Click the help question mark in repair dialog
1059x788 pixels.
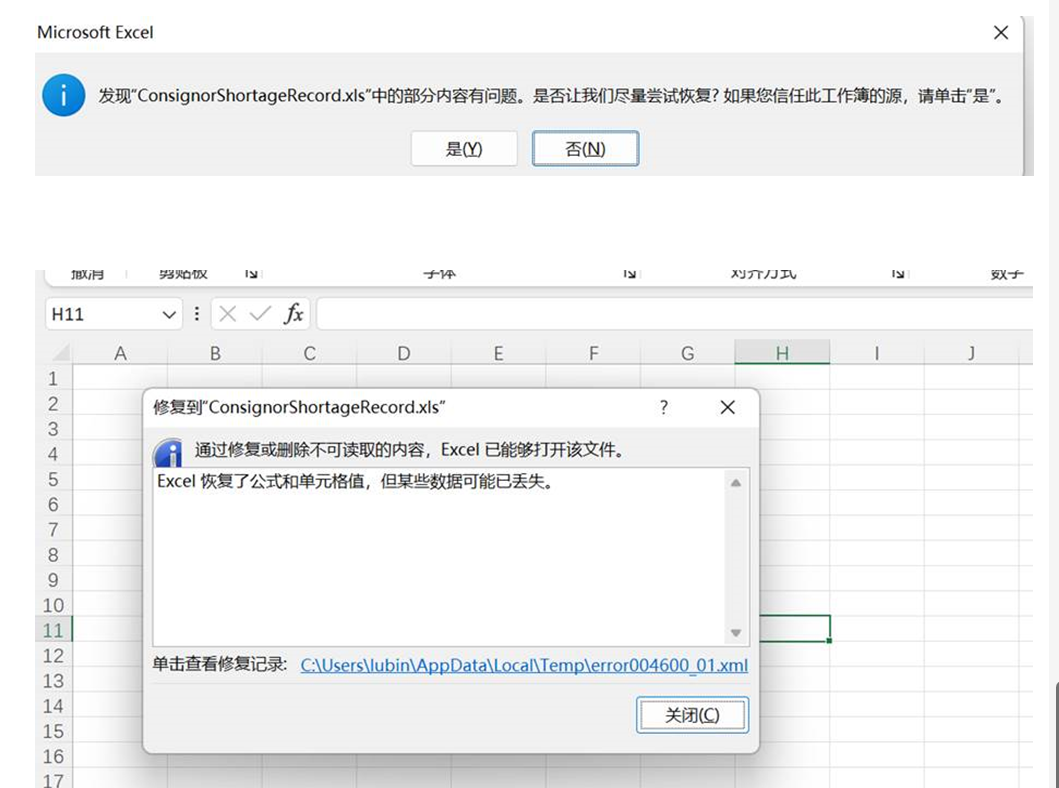click(663, 407)
